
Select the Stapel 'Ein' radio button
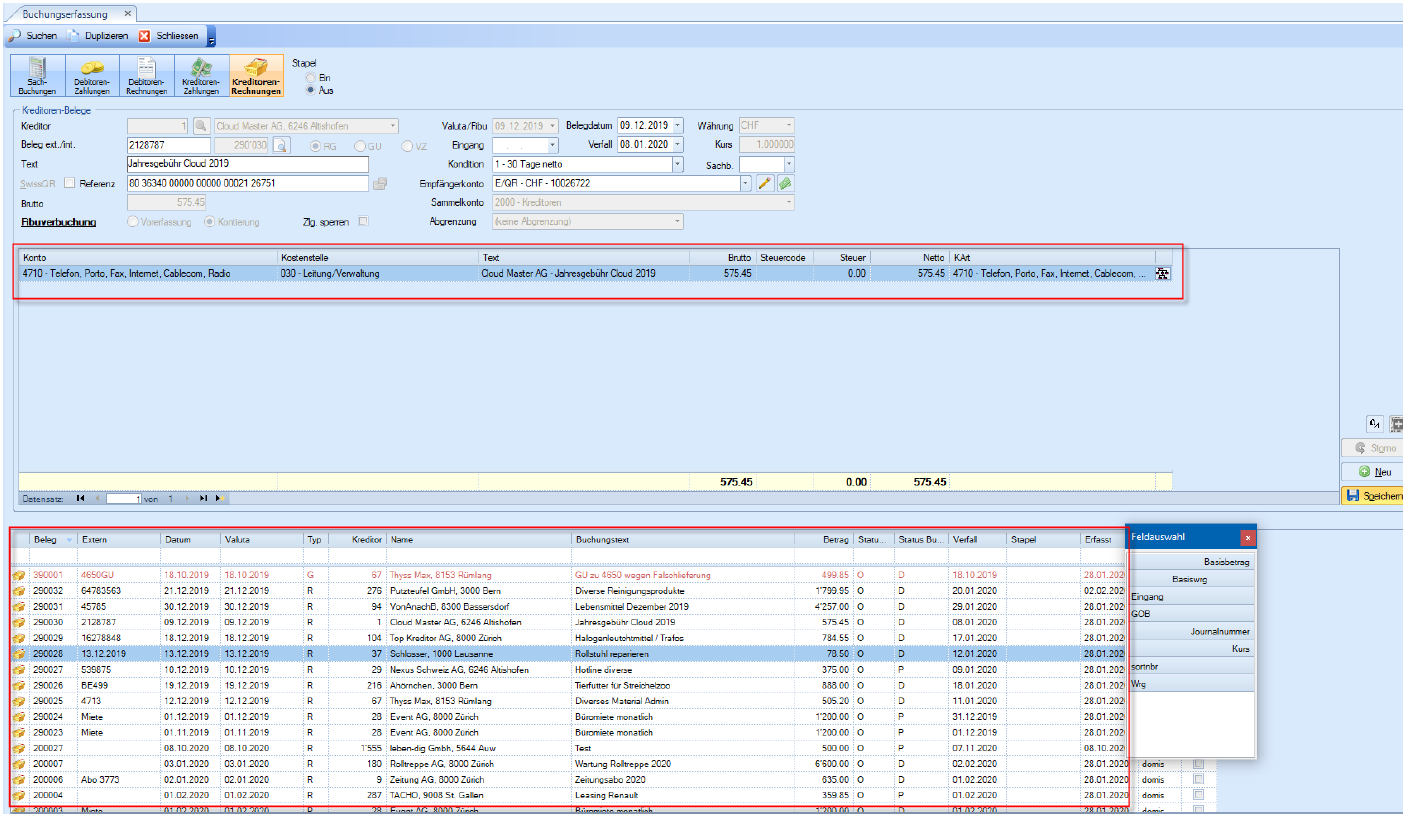(311, 77)
